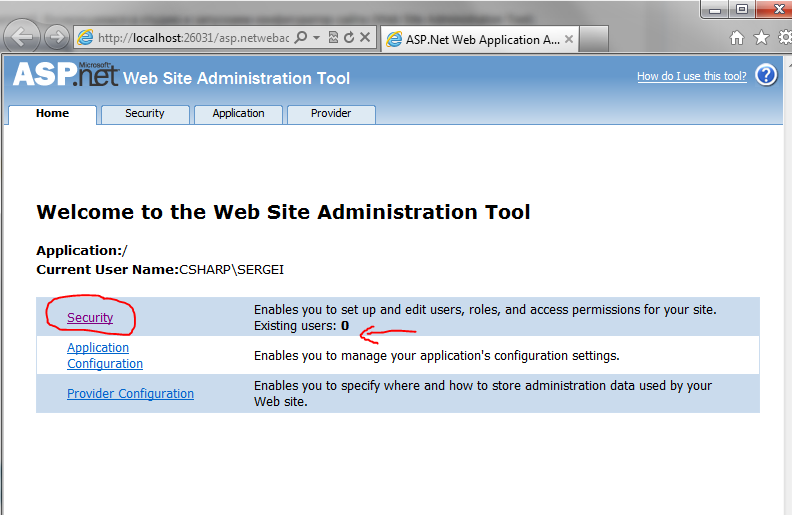Open the browser Tools gear icon

(785, 37)
